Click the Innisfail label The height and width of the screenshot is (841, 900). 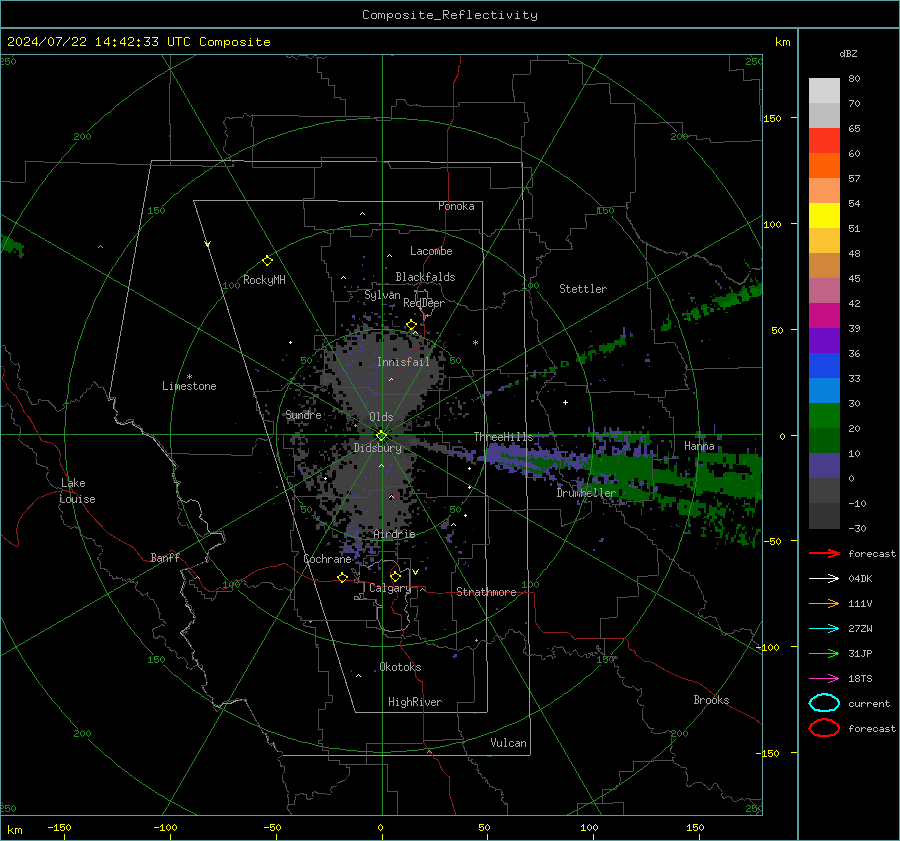[x=403, y=362]
